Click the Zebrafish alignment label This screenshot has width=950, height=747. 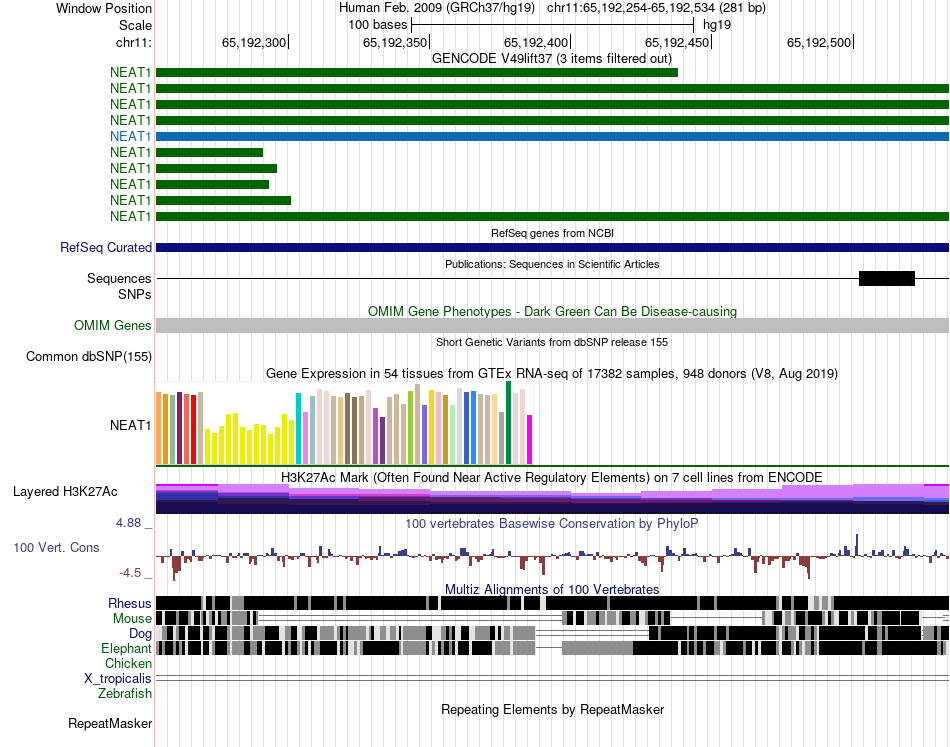[125, 694]
